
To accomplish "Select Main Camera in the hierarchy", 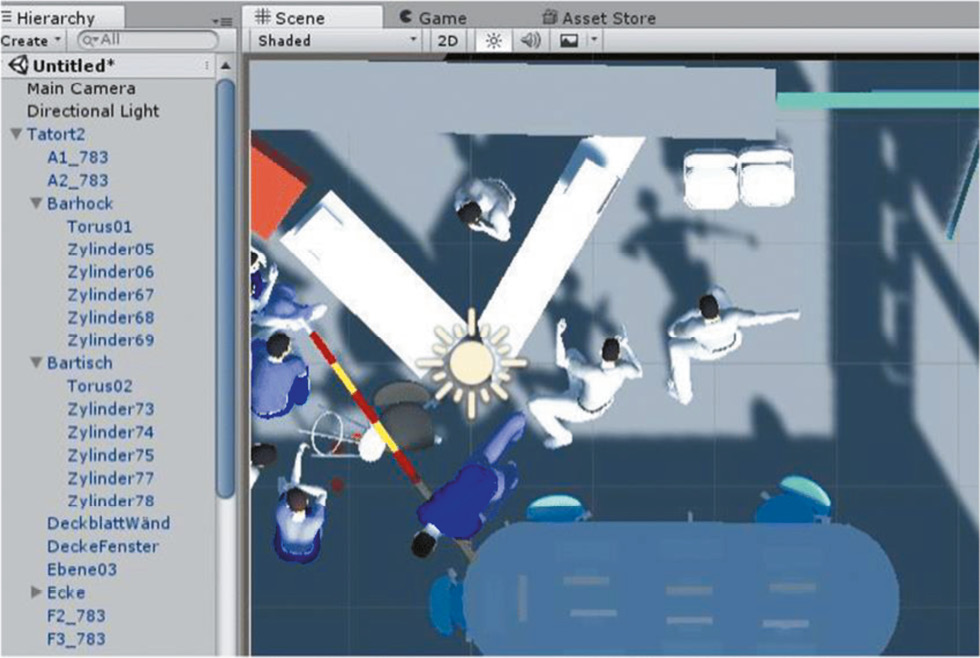I will tap(81, 88).
